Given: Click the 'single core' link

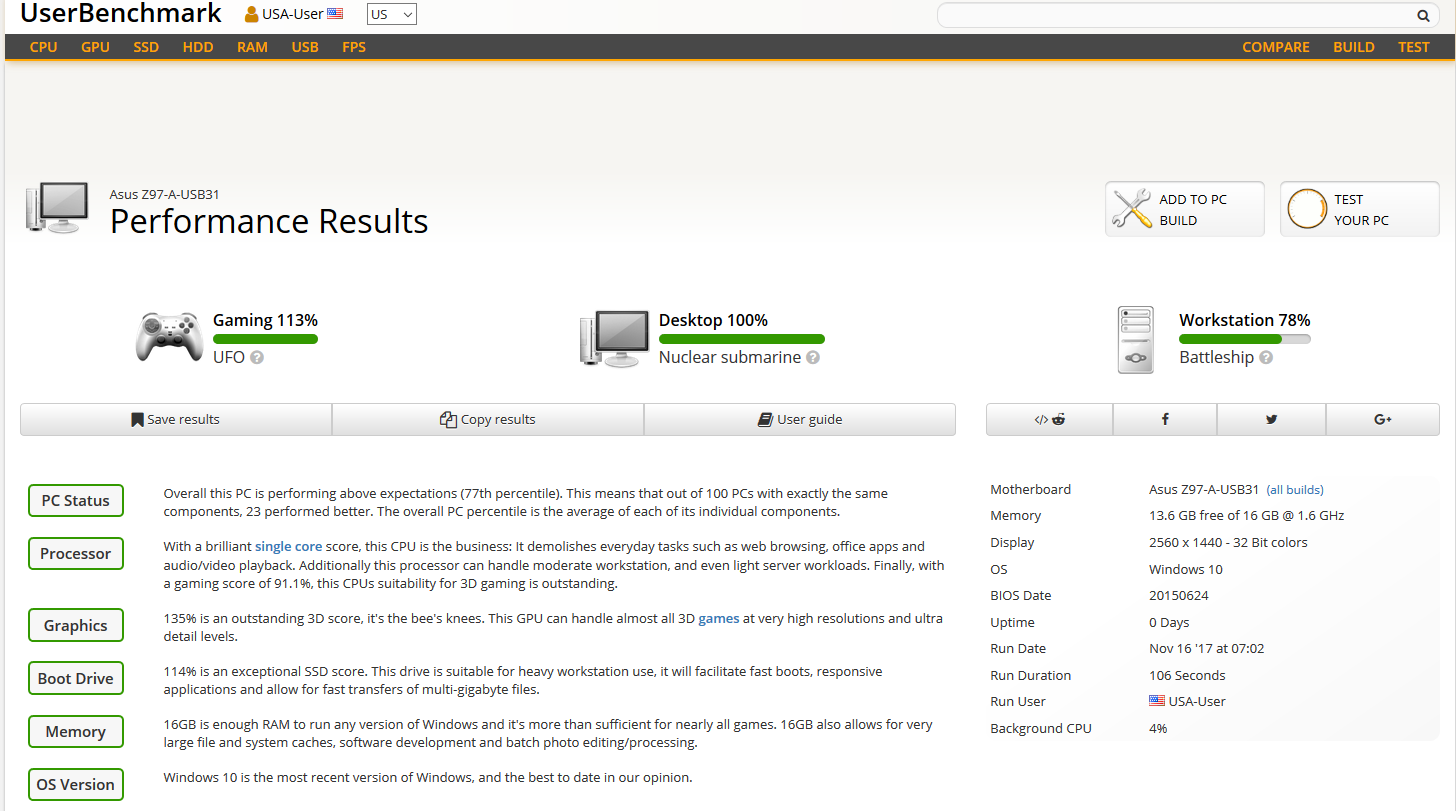Looking at the screenshot, I should click(288, 546).
